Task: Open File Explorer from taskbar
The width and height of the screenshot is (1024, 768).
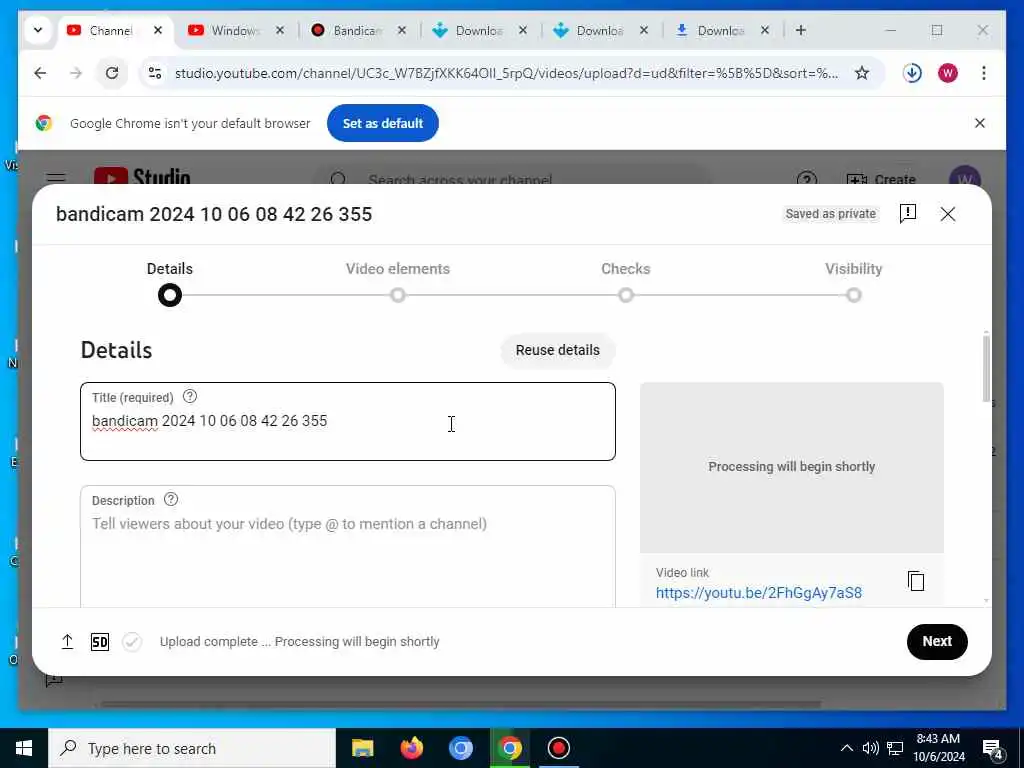Action: pyautogui.click(x=362, y=748)
